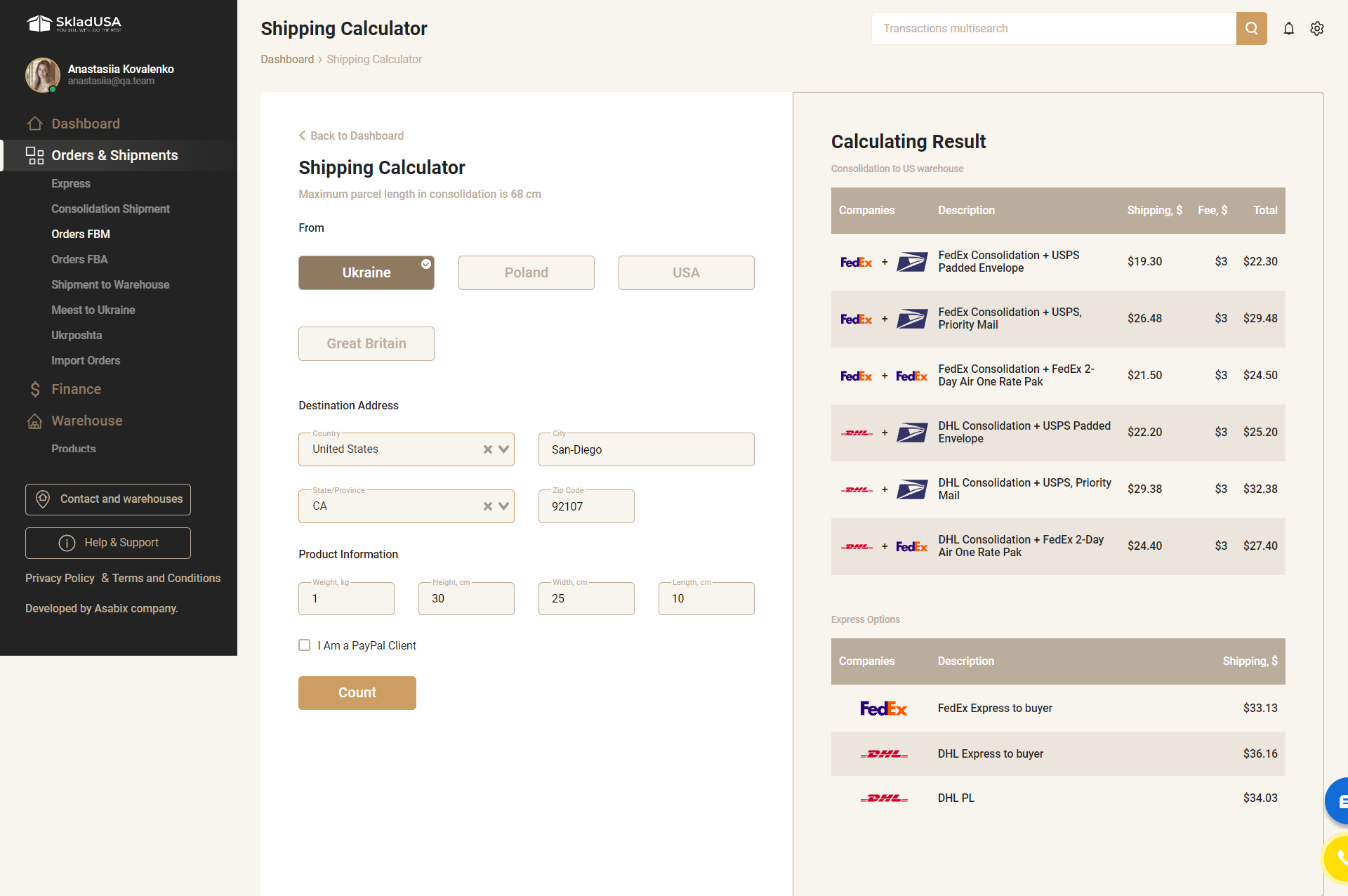Click the Orders & Shipments grid icon
The width and height of the screenshot is (1348, 896).
tap(34, 155)
